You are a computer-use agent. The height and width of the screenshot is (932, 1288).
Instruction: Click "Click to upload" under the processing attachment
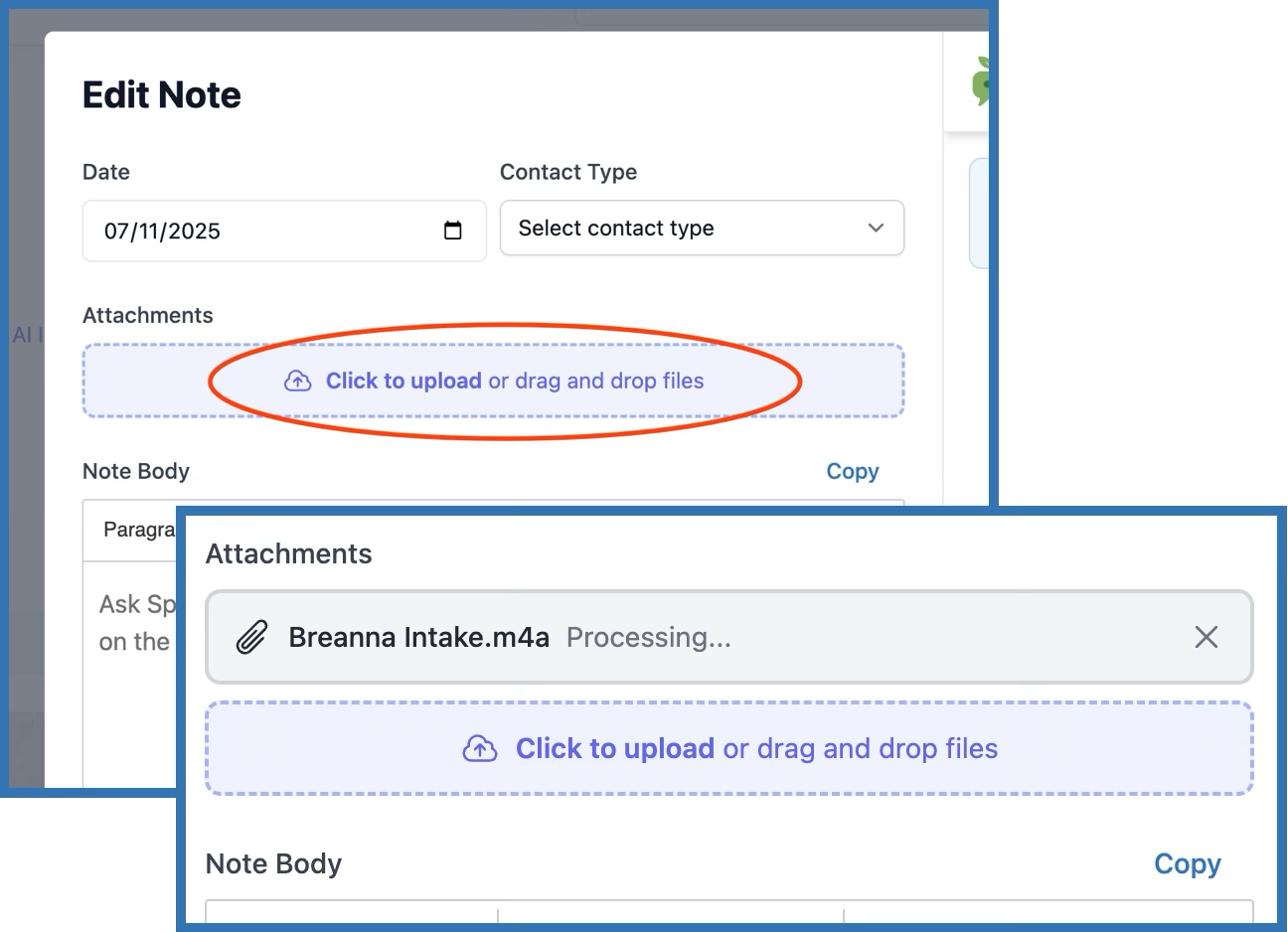point(614,749)
